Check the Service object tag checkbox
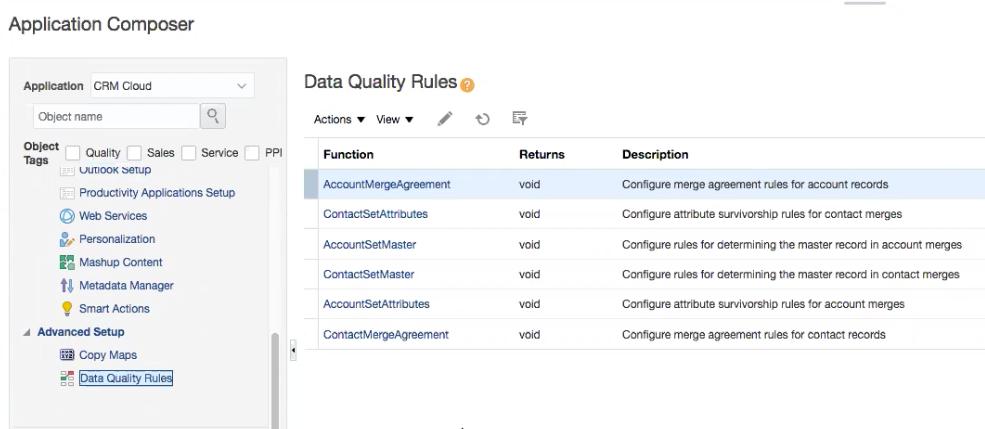Image resolution: width=985 pixels, height=429 pixels. tap(189, 153)
